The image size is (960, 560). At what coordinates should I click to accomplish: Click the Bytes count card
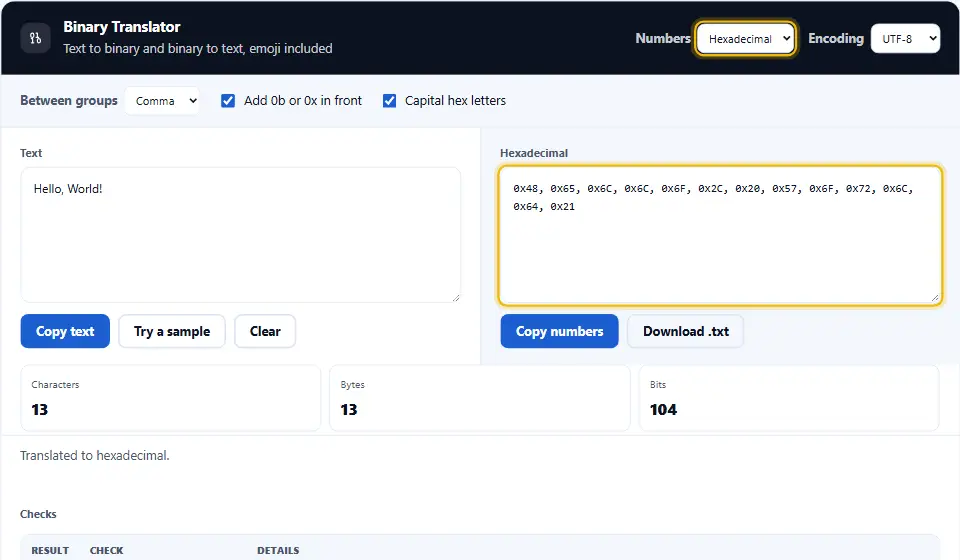click(x=480, y=398)
